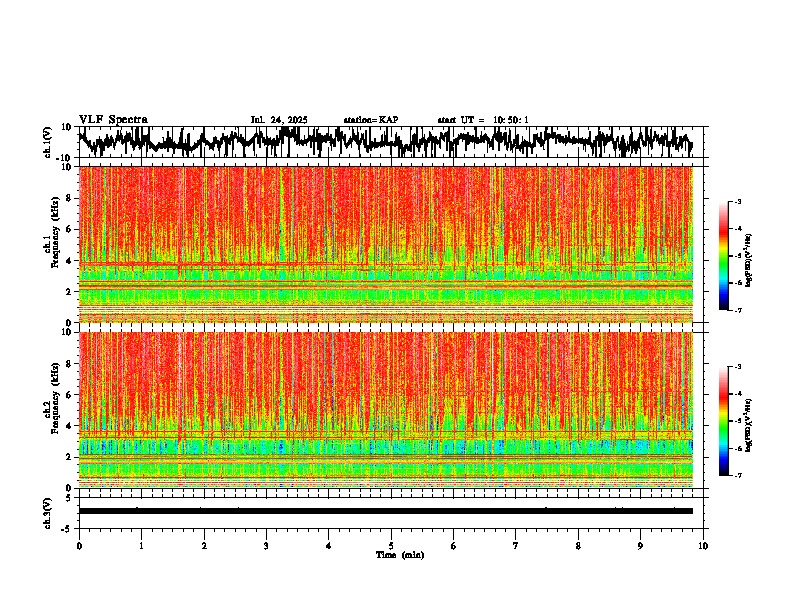Viewport: 792px width, 612px height.
Task: Click the ch.2 frequency axis tick "8"
Action: click(x=70, y=364)
